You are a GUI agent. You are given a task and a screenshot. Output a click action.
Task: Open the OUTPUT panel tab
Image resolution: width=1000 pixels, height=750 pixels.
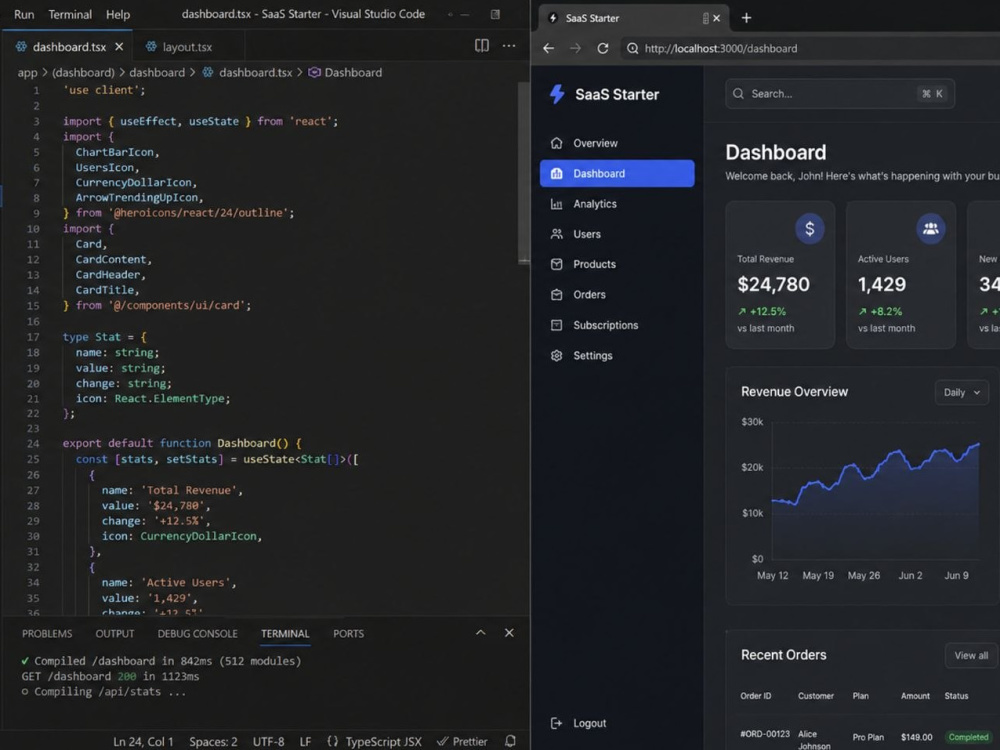click(115, 634)
